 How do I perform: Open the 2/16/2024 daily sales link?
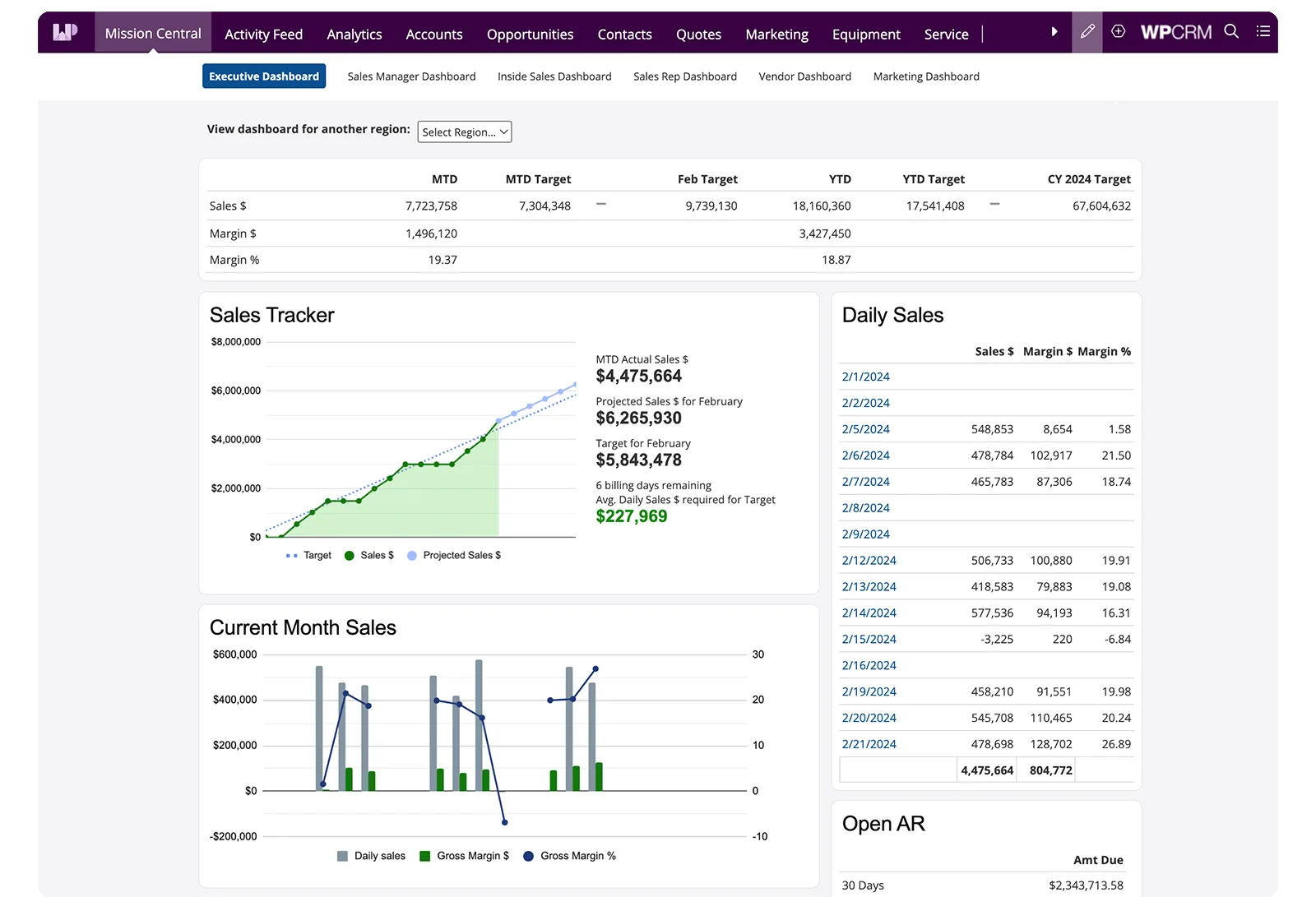pyautogui.click(x=869, y=666)
